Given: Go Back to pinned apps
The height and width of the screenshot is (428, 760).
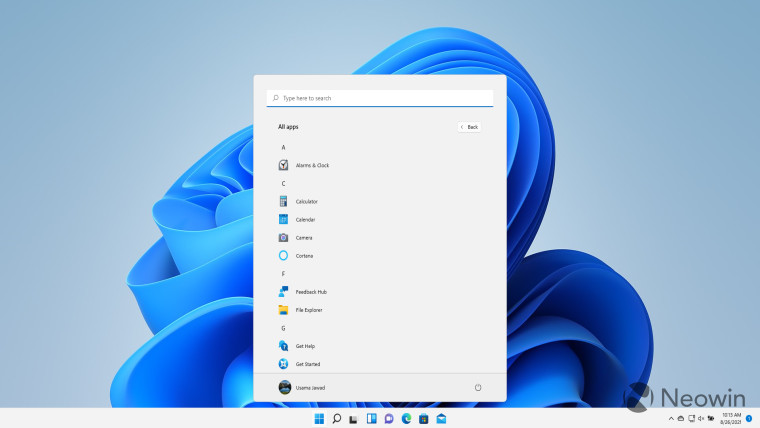Looking at the screenshot, I should pos(469,127).
